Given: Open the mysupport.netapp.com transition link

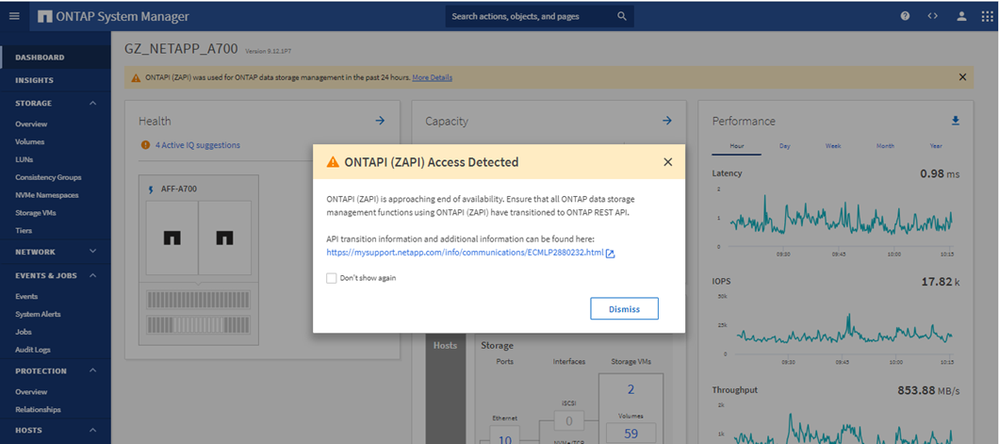Looking at the screenshot, I should [464, 253].
